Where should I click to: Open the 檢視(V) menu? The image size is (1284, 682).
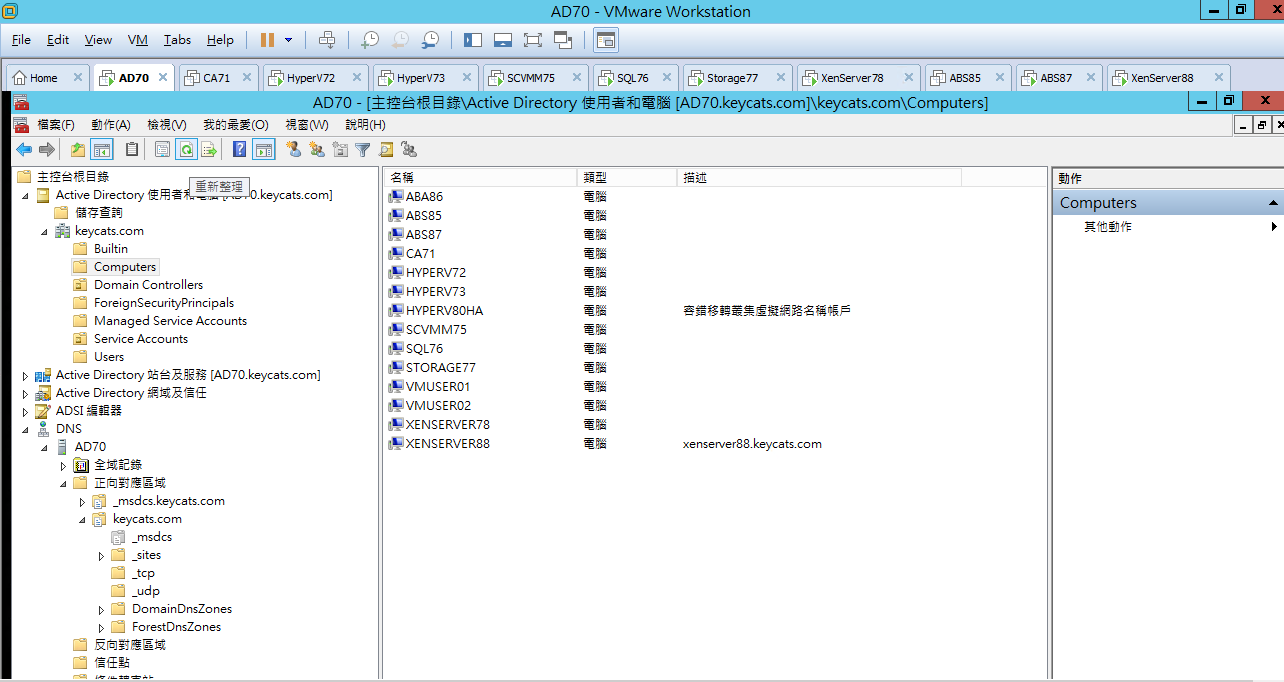(x=167, y=125)
